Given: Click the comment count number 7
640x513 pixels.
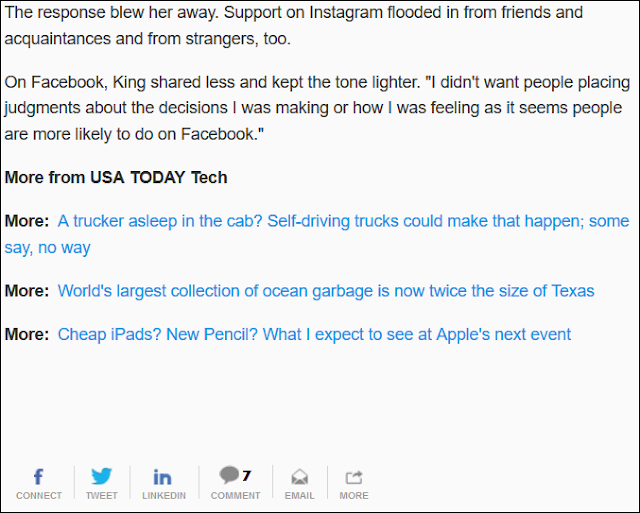Looking at the screenshot, I should click(x=246, y=475).
